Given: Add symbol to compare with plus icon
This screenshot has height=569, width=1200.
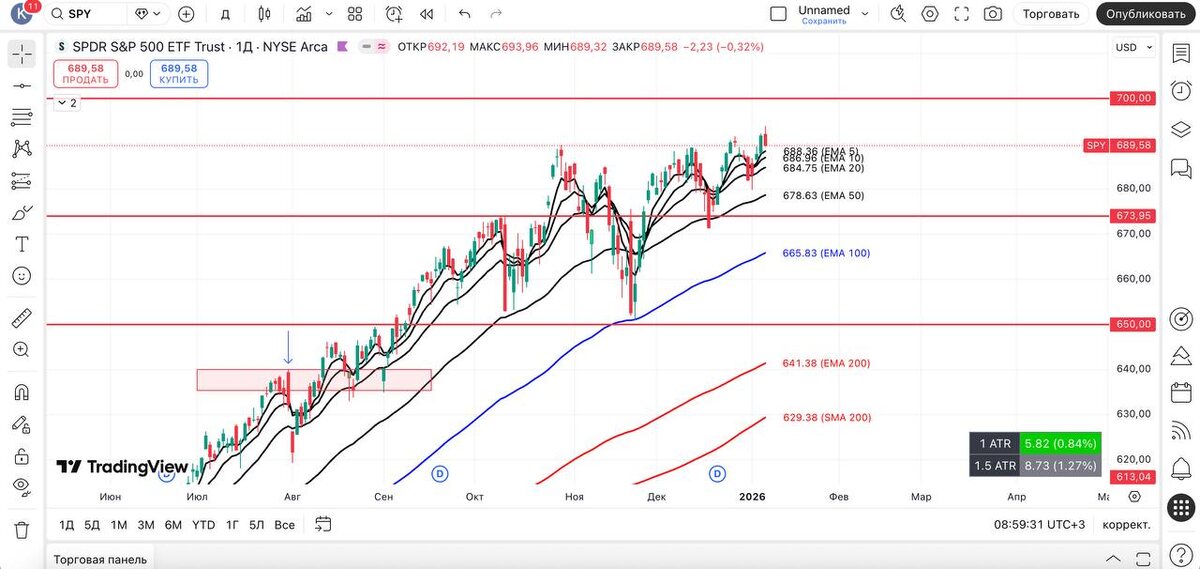Looking at the screenshot, I should click(186, 14).
